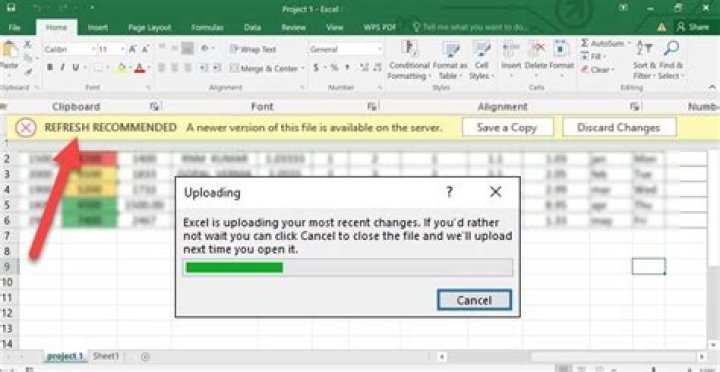Switch to the Data tab

coord(253,28)
